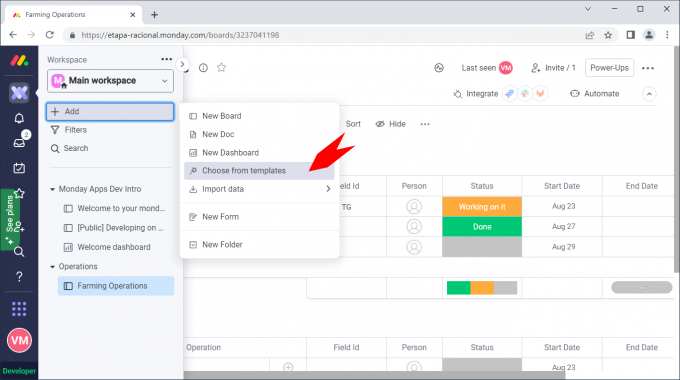This screenshot has width=680, height=380.
Task: Open monday.com home logo in sidebar
Action: tap(19, 61)
